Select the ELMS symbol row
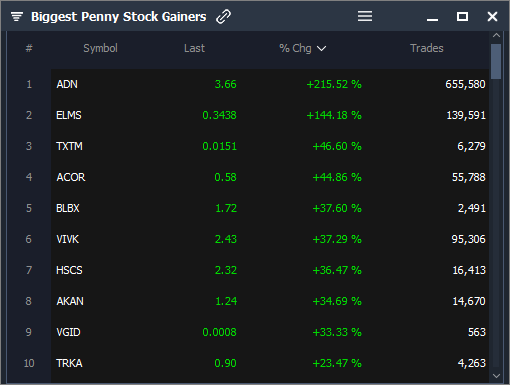Image resolution: width=510 pixels, height=385 pixels. [x=270, y=115]
